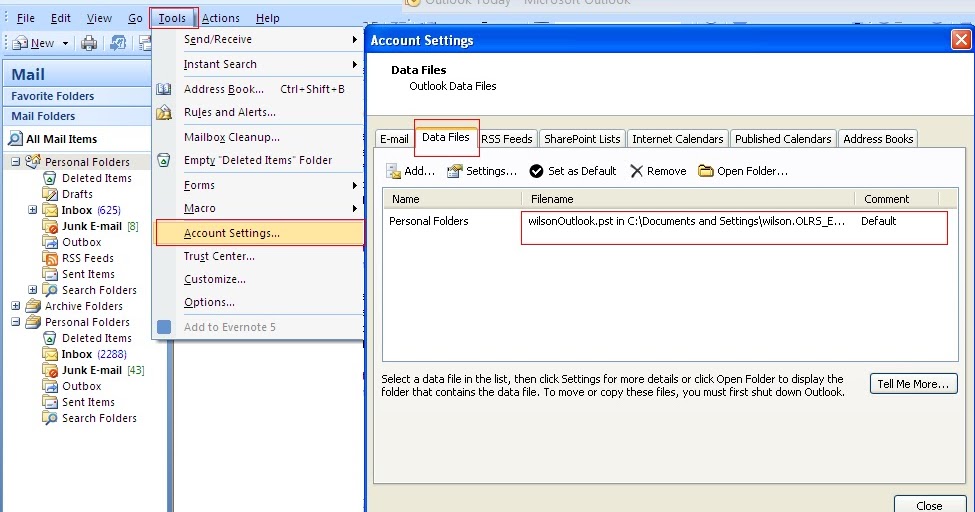This screenshot has height=512, width=975.
Task: Choose Trust Center... from Tools menu
Action: pos(219,256)
